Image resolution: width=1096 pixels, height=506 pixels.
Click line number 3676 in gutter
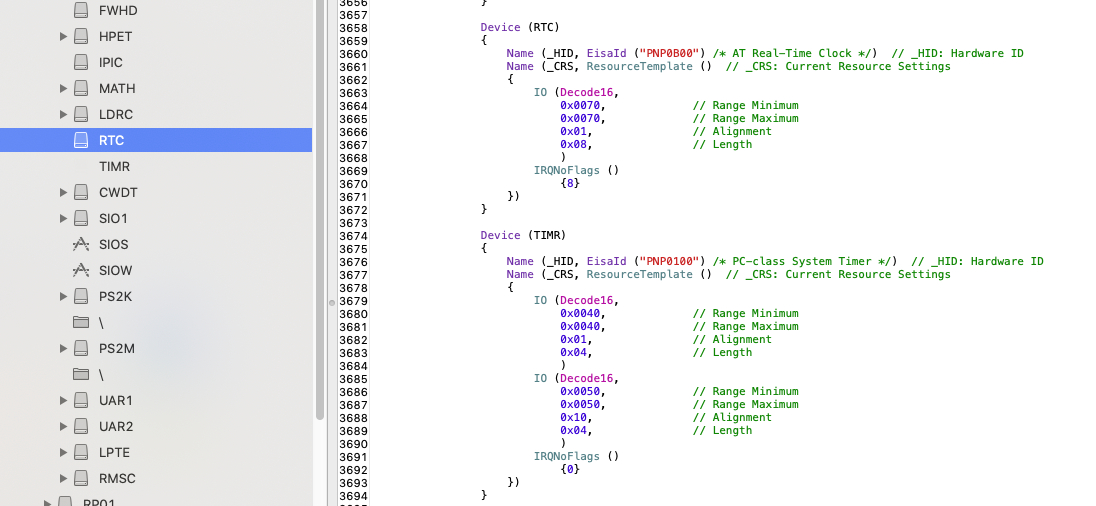coord(353,262)
